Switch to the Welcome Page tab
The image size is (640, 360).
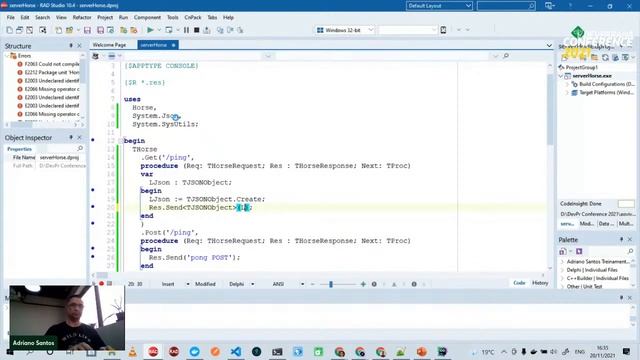click(x=109, y=45)
